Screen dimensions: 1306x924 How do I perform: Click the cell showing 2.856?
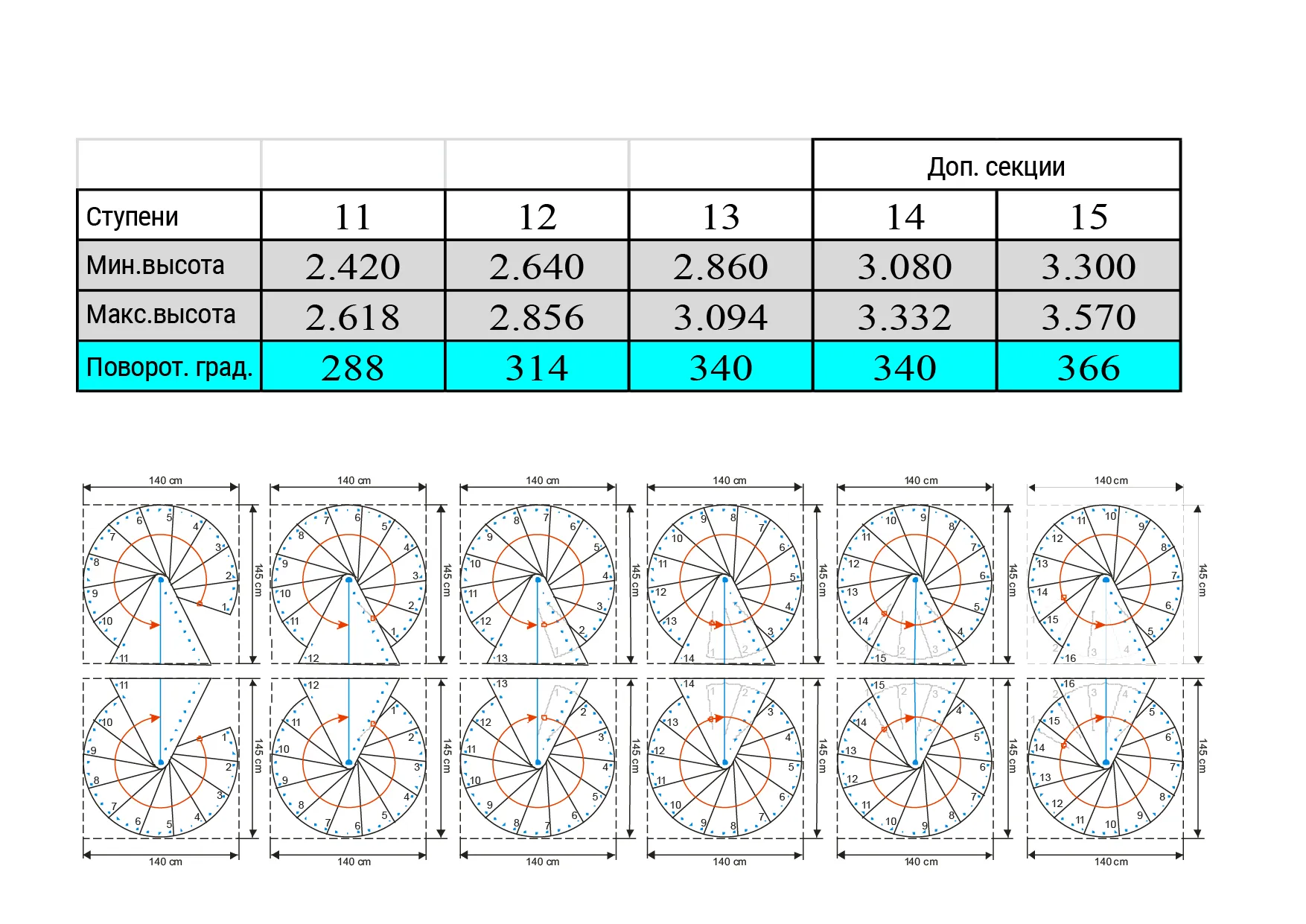(x=537, y=316)
